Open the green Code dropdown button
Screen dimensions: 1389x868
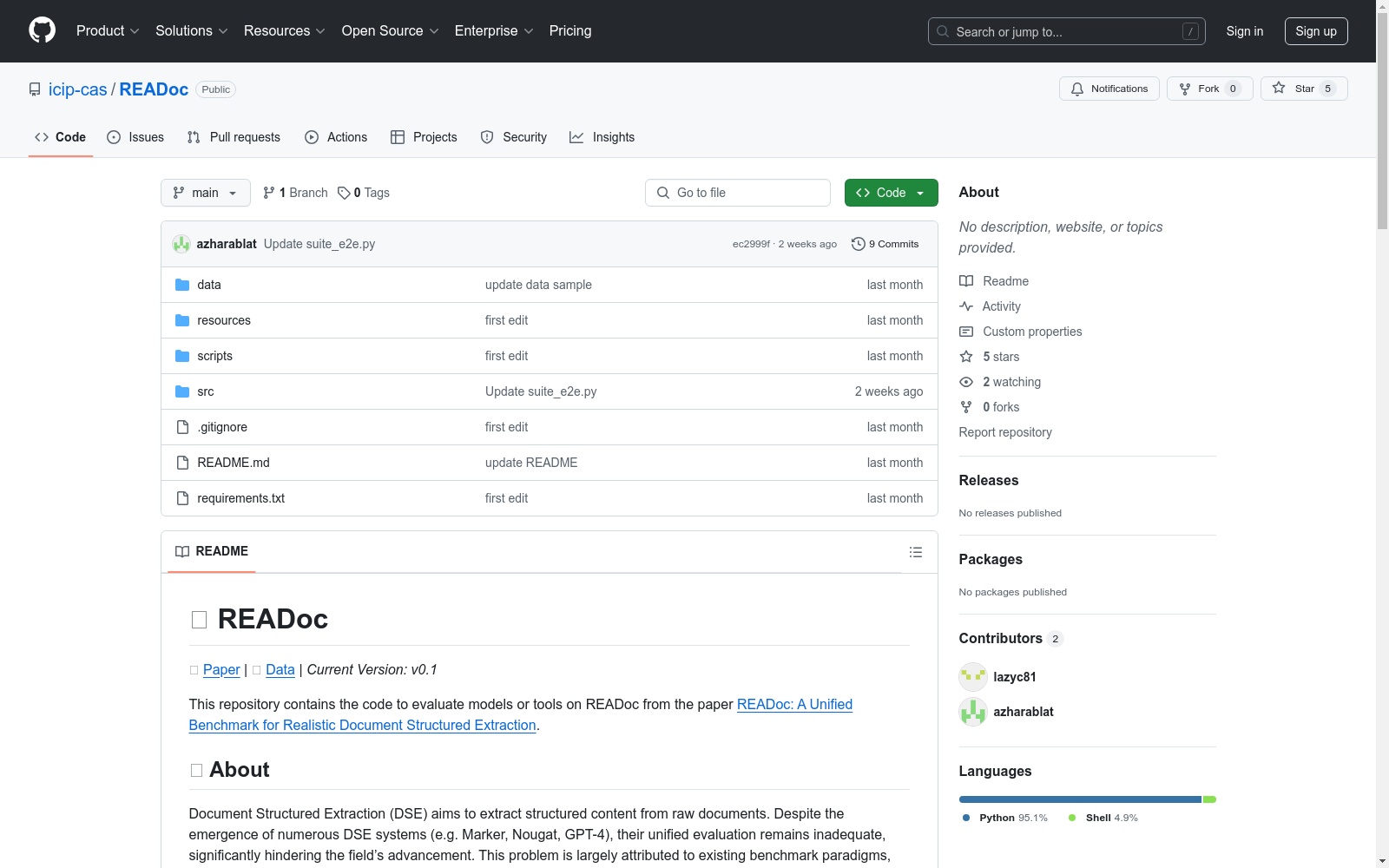coord(892,193)
